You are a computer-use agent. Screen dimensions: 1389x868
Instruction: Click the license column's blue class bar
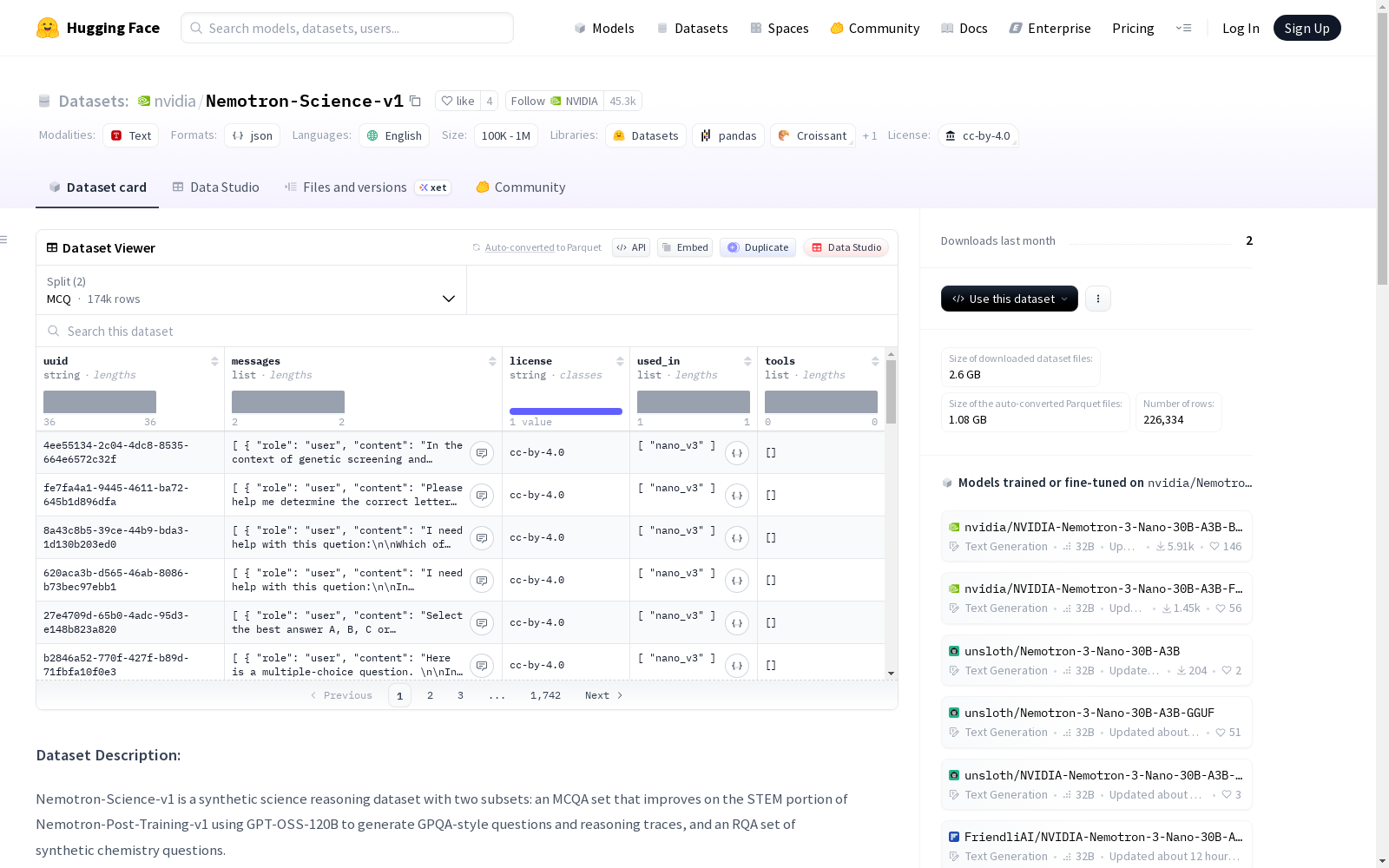[566, 411]
